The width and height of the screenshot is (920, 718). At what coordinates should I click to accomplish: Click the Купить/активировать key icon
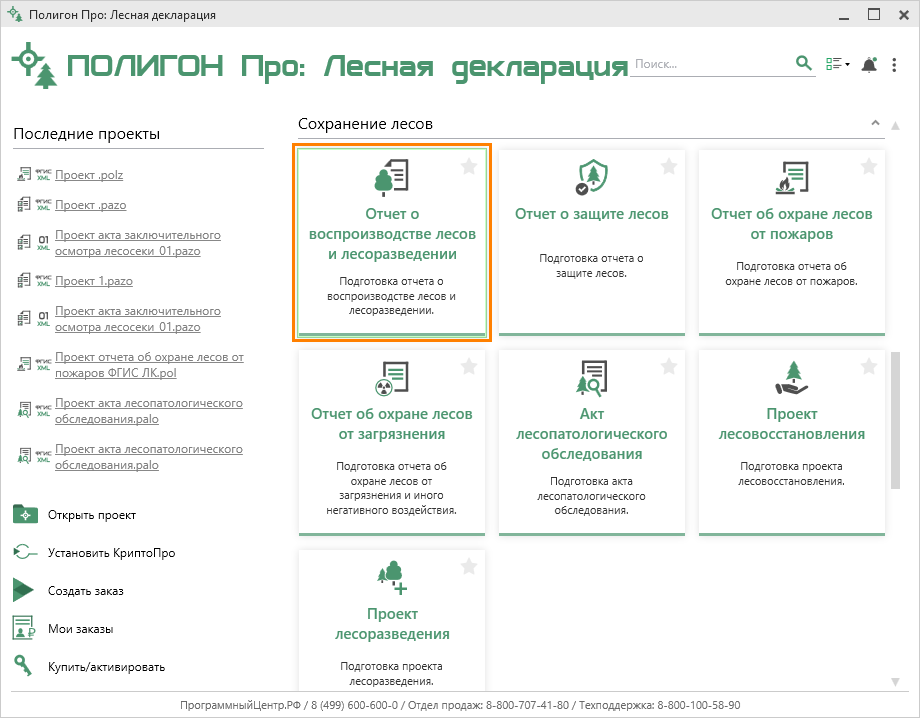[23, 665]
